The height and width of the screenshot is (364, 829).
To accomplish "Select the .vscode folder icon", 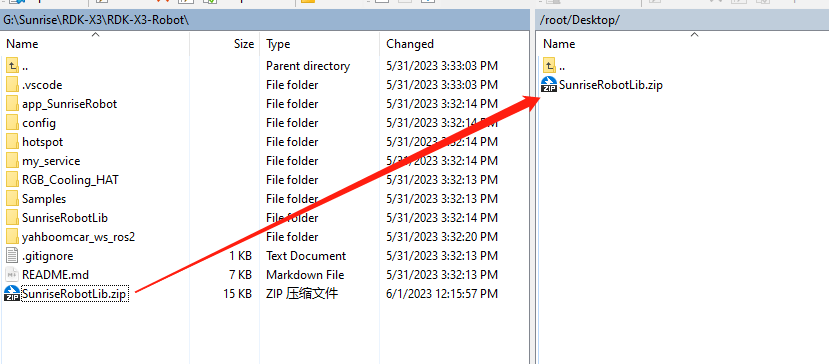I will (12, 85).
